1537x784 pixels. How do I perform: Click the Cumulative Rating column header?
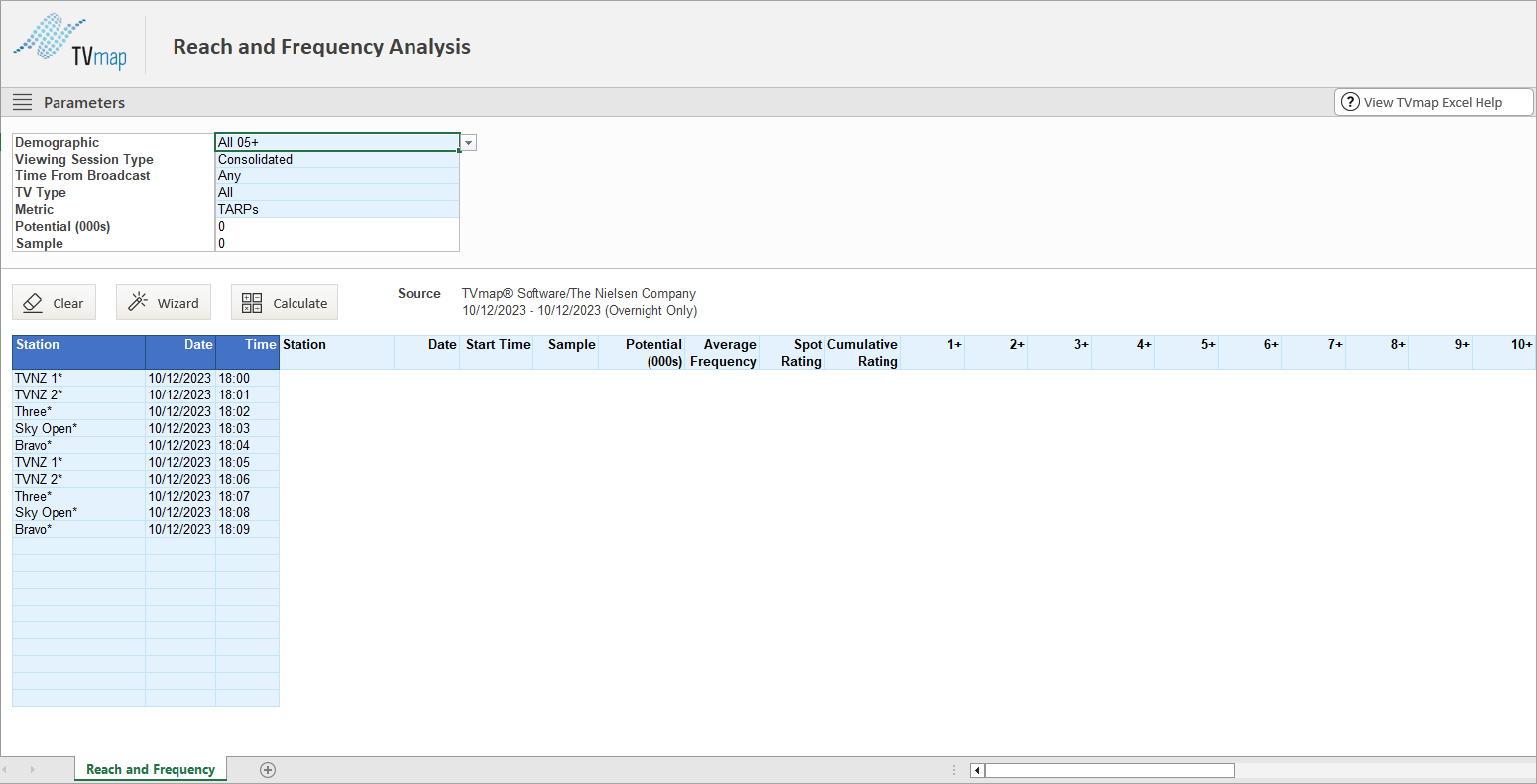[x=863, y=353]
